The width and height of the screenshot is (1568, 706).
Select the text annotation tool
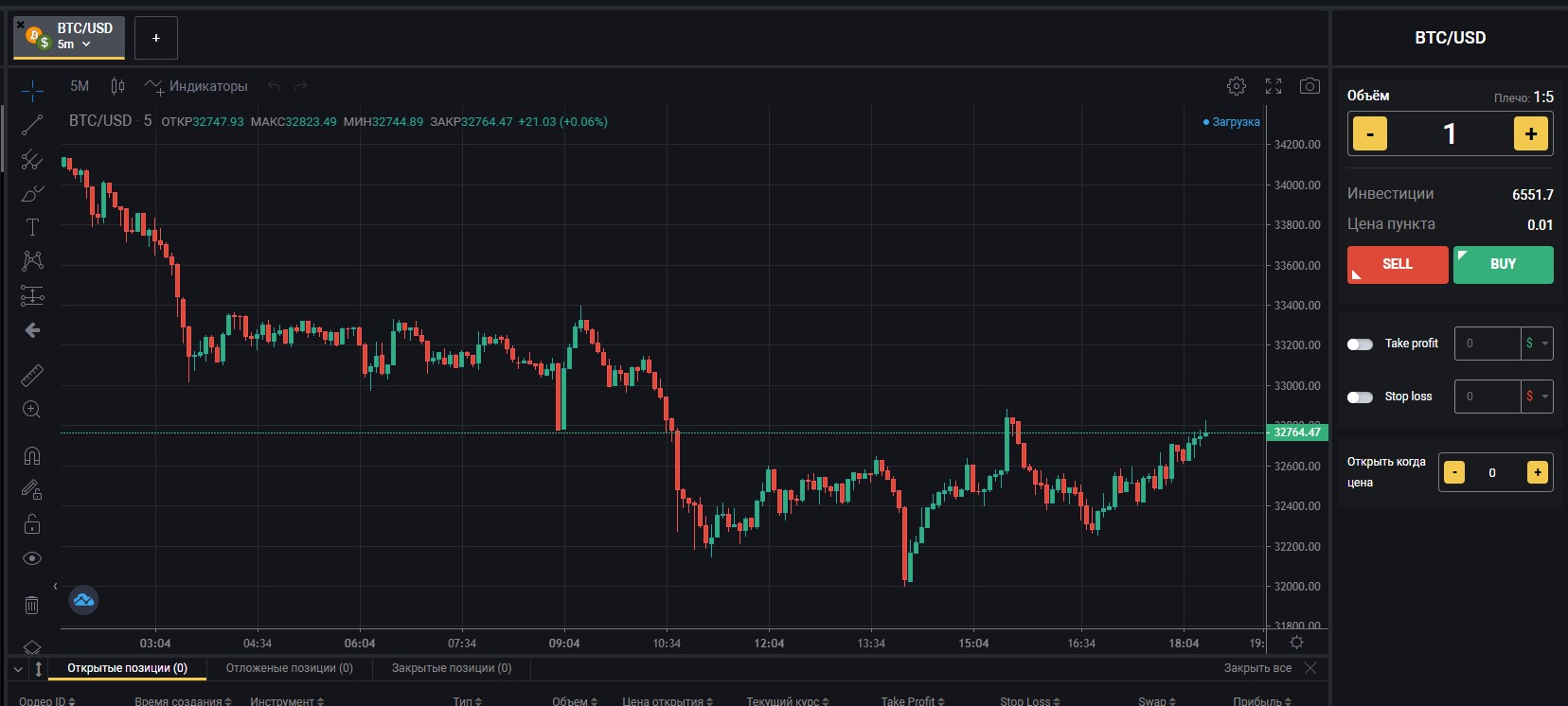coord(32,227)
